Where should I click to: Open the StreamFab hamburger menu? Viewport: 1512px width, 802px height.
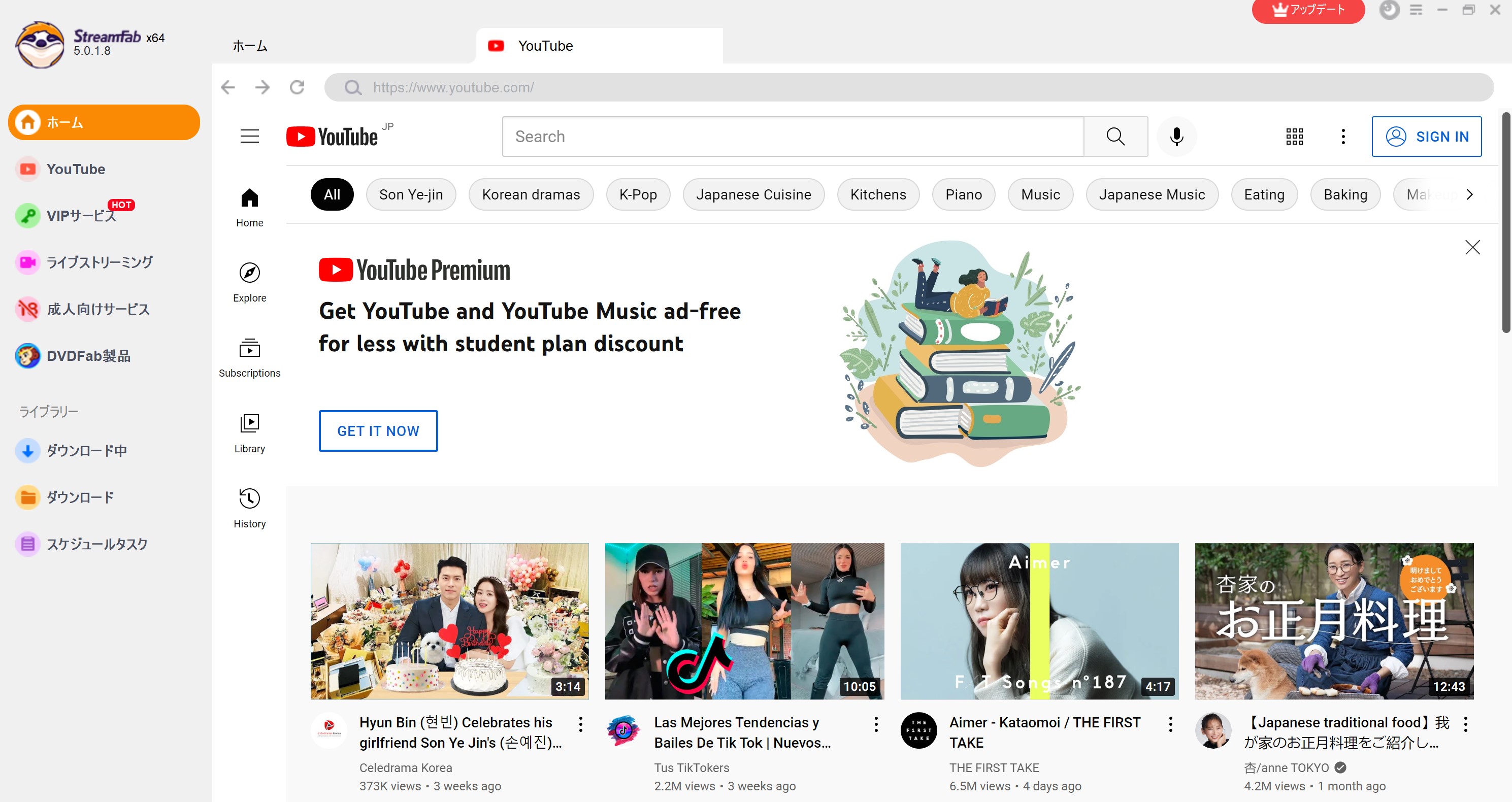point(1416,10)
